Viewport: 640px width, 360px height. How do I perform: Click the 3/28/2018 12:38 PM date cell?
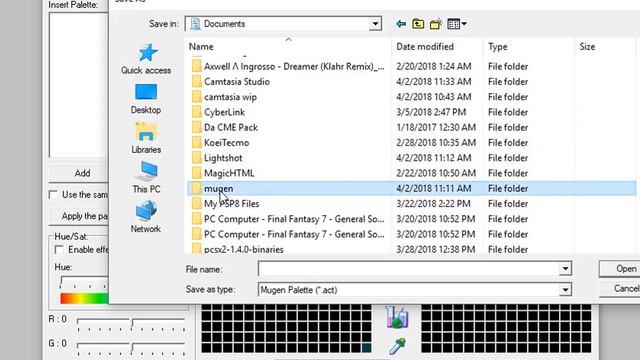click(x=436, y=249)
